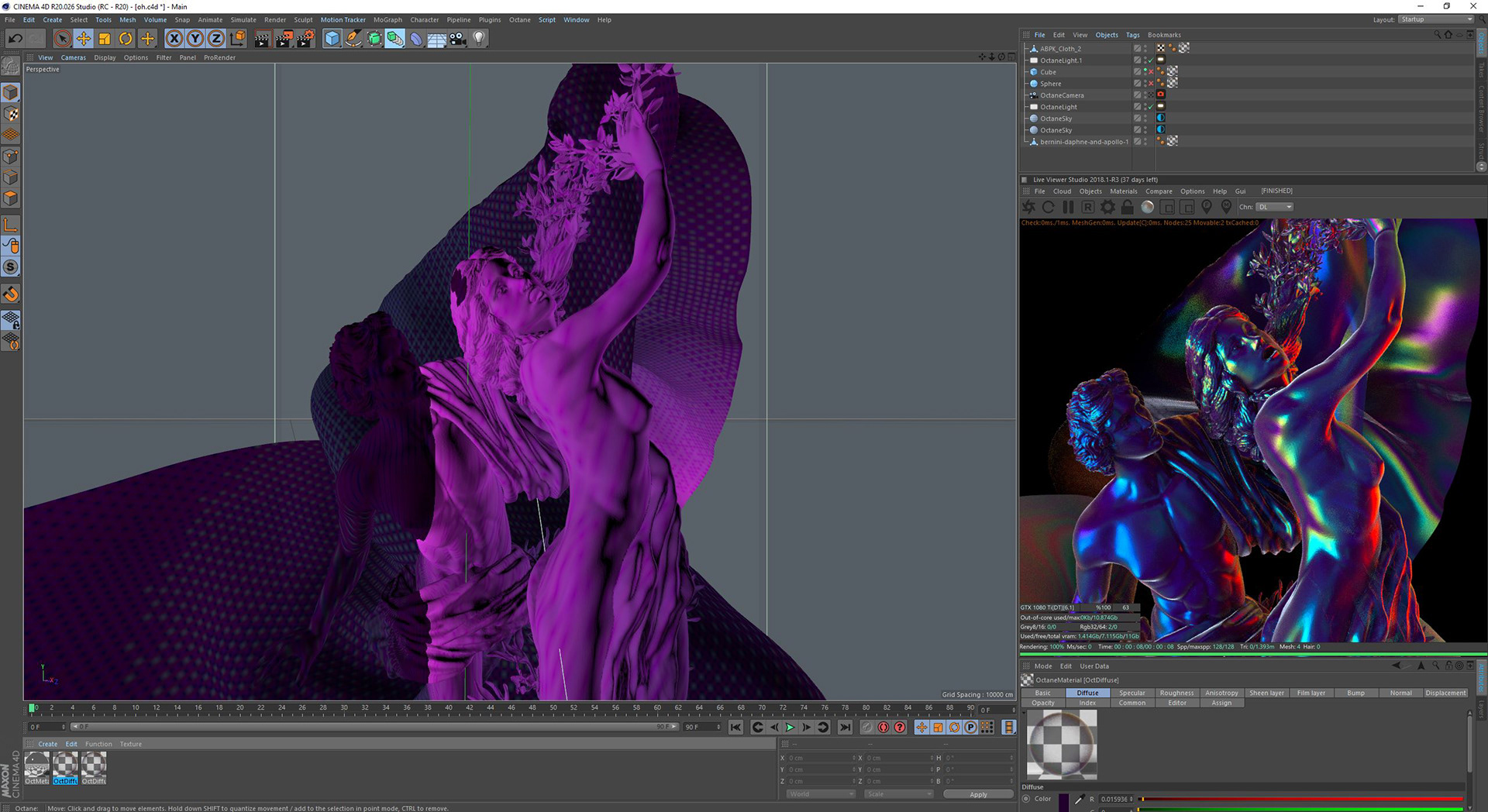Switch to the Specular tab

(1131, 693)
